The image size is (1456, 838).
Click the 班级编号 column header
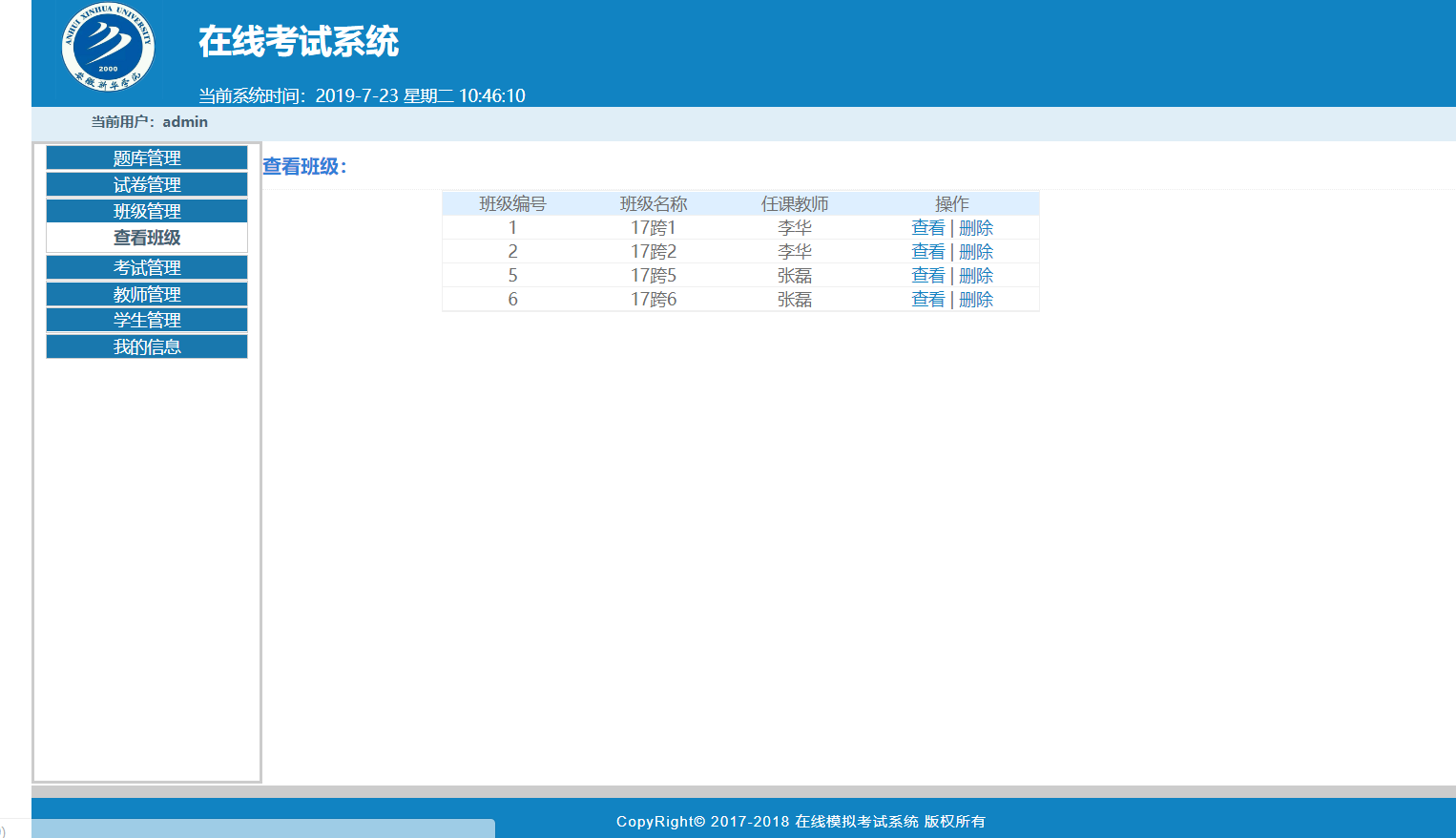pyautogui.click(x=512, y=204)
